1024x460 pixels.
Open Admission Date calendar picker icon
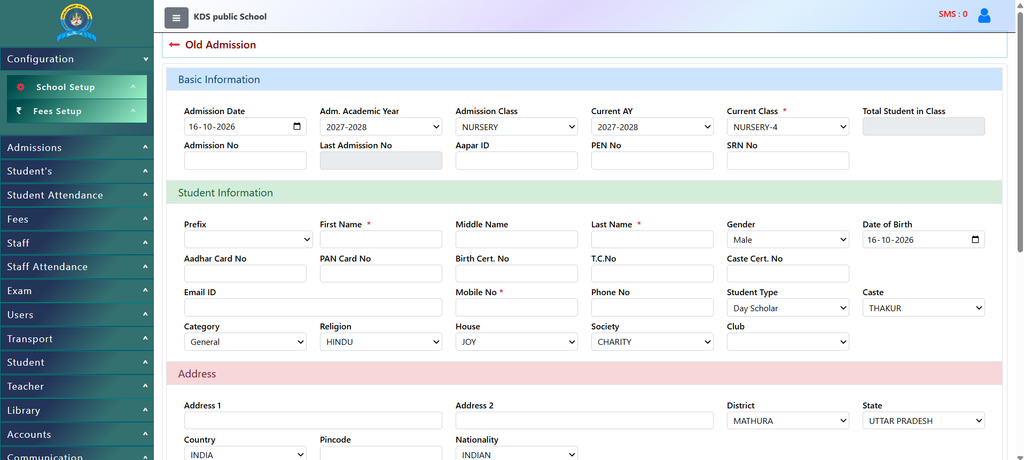(297, 127)
